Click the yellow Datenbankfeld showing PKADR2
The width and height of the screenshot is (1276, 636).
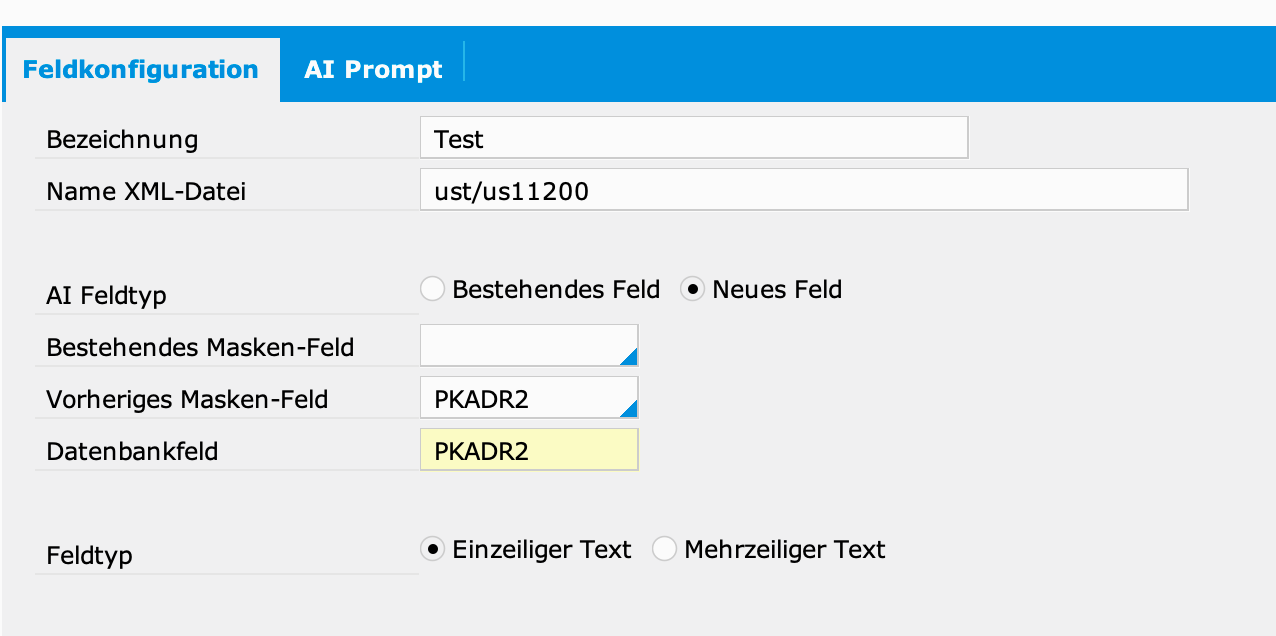point(528,449)
